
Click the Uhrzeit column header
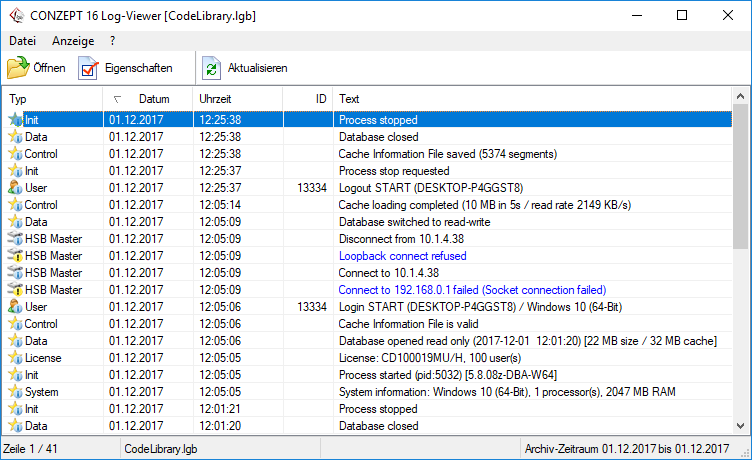215,99
